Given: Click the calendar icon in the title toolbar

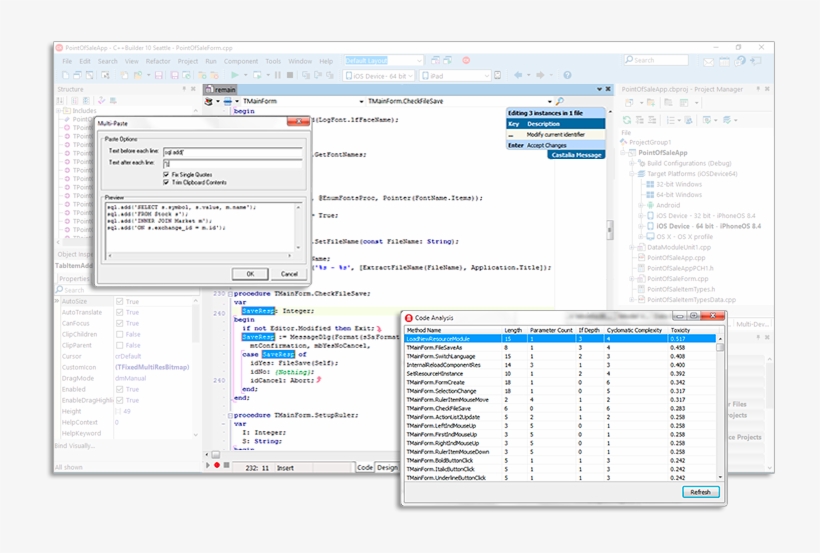Looking at the screenshot, I should point(724,62).
